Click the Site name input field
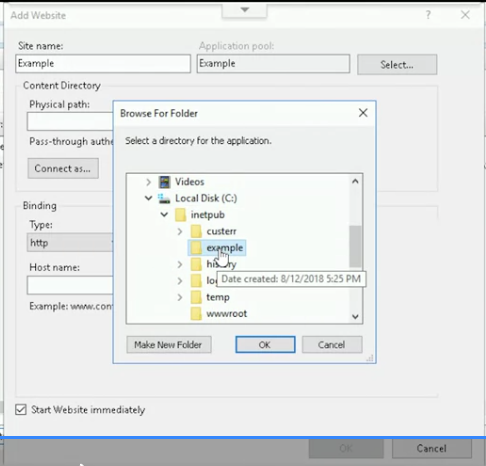Image resolution: width=486 pixels, height=466 pixels. pyautogui.click(x=103, y=64)
